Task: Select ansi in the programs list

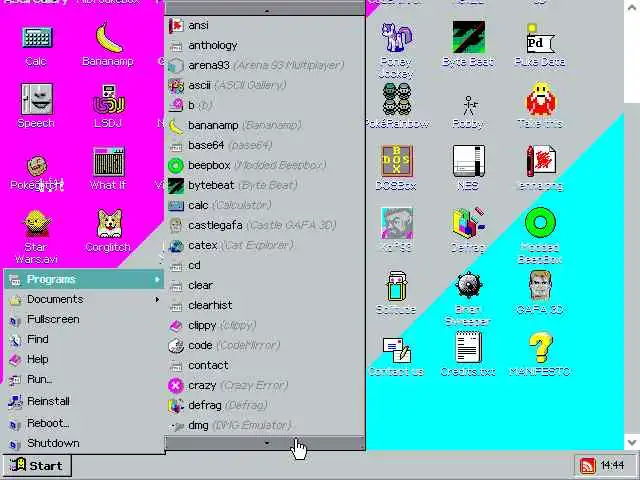Action: 265,25
